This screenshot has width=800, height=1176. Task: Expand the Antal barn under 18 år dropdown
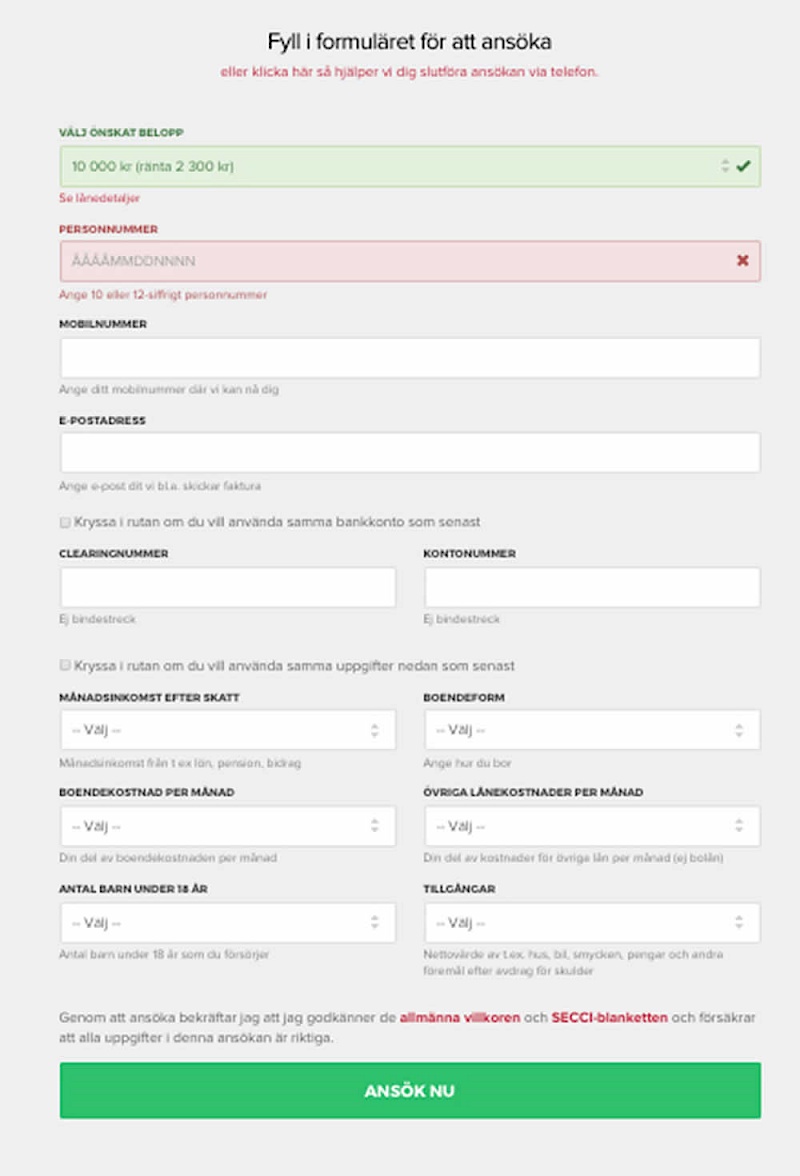coord(228,922)
